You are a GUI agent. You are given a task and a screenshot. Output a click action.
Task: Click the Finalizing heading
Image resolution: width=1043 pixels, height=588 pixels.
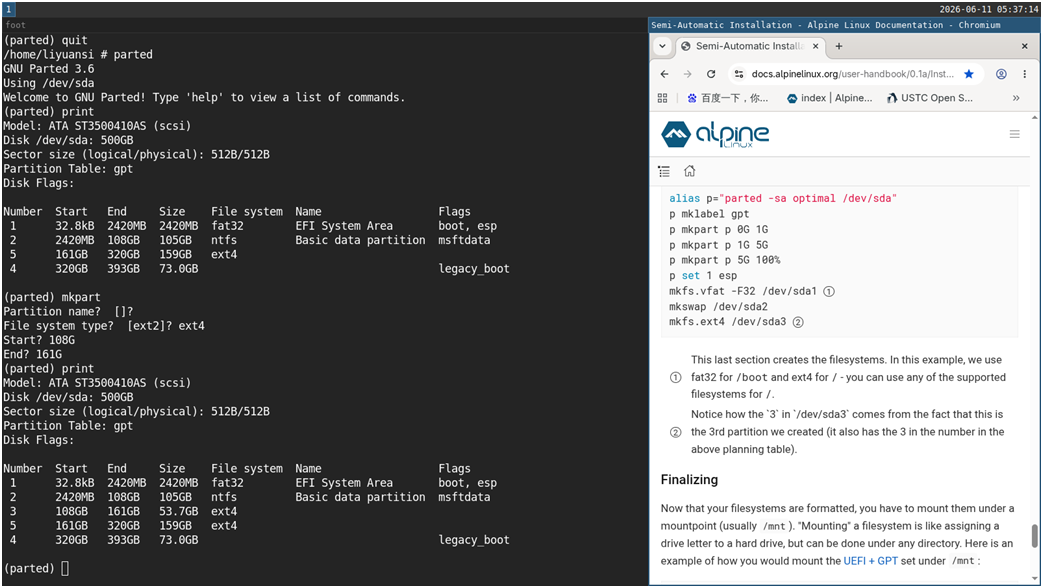[689, 480]
